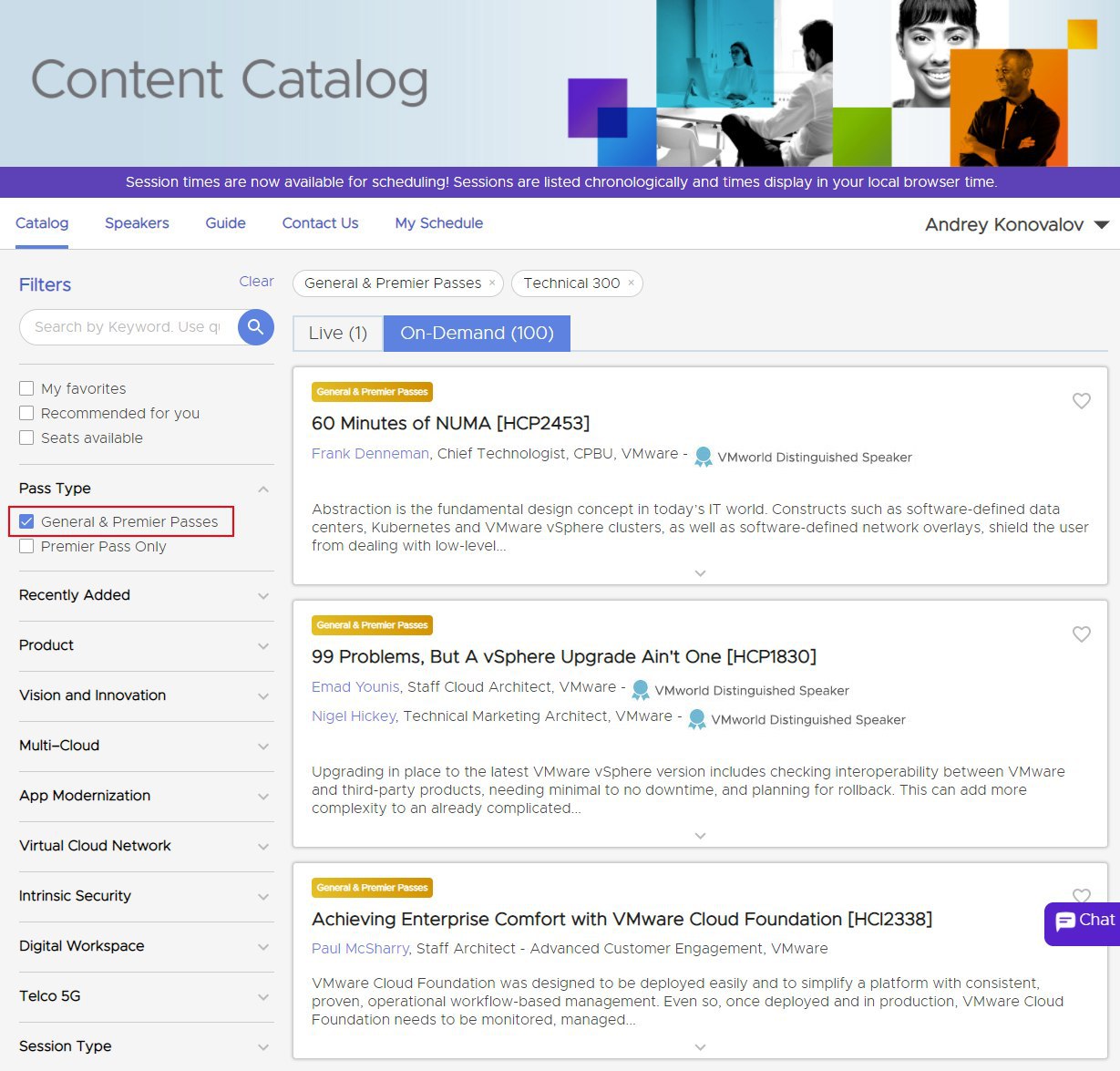Remove the Technical 300 filter chip
1120x1071 pixels.
(631, 283)
